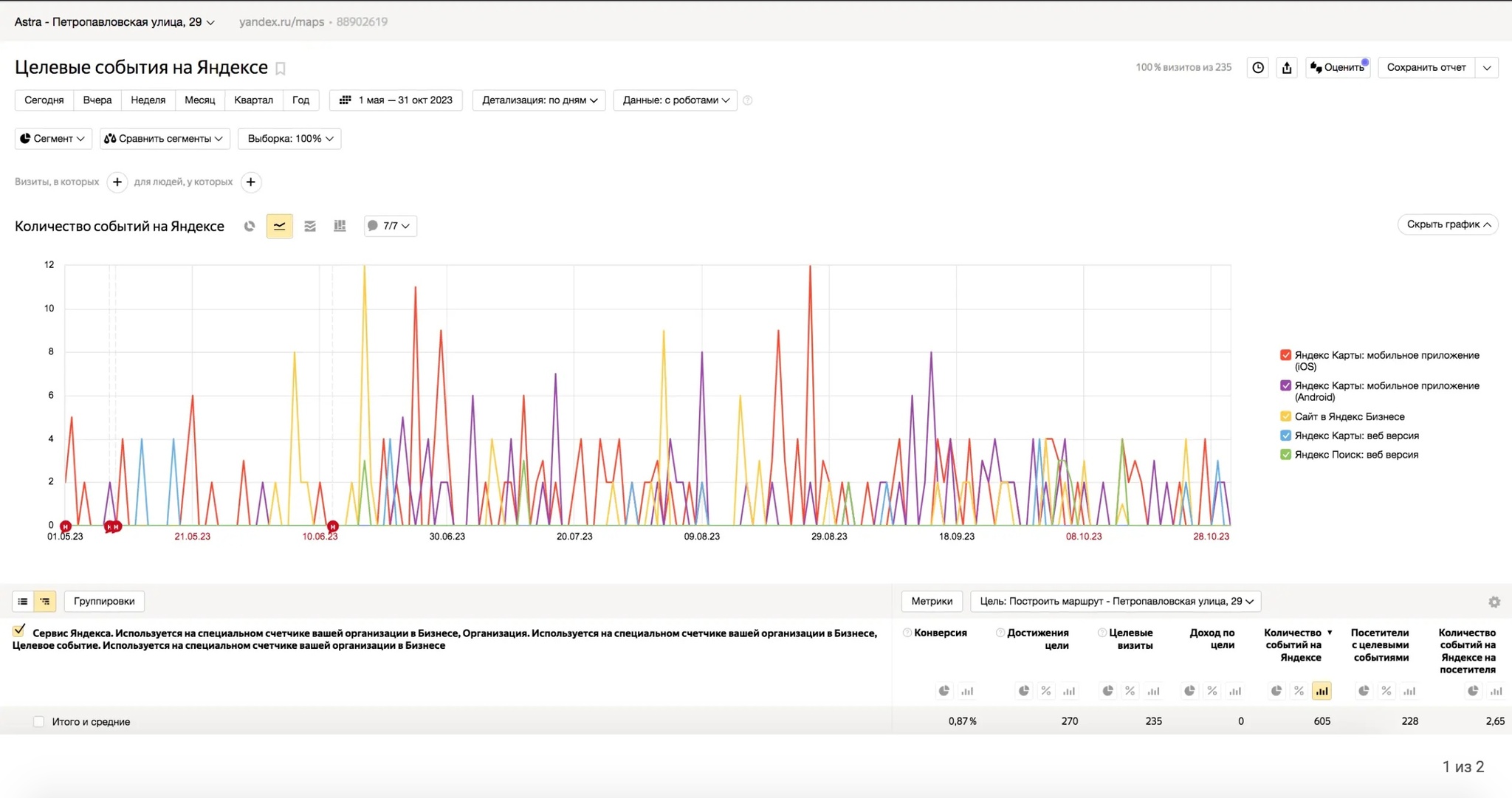Uncheck the Сервис Яндекса header row checkbox

click(19, 631)
